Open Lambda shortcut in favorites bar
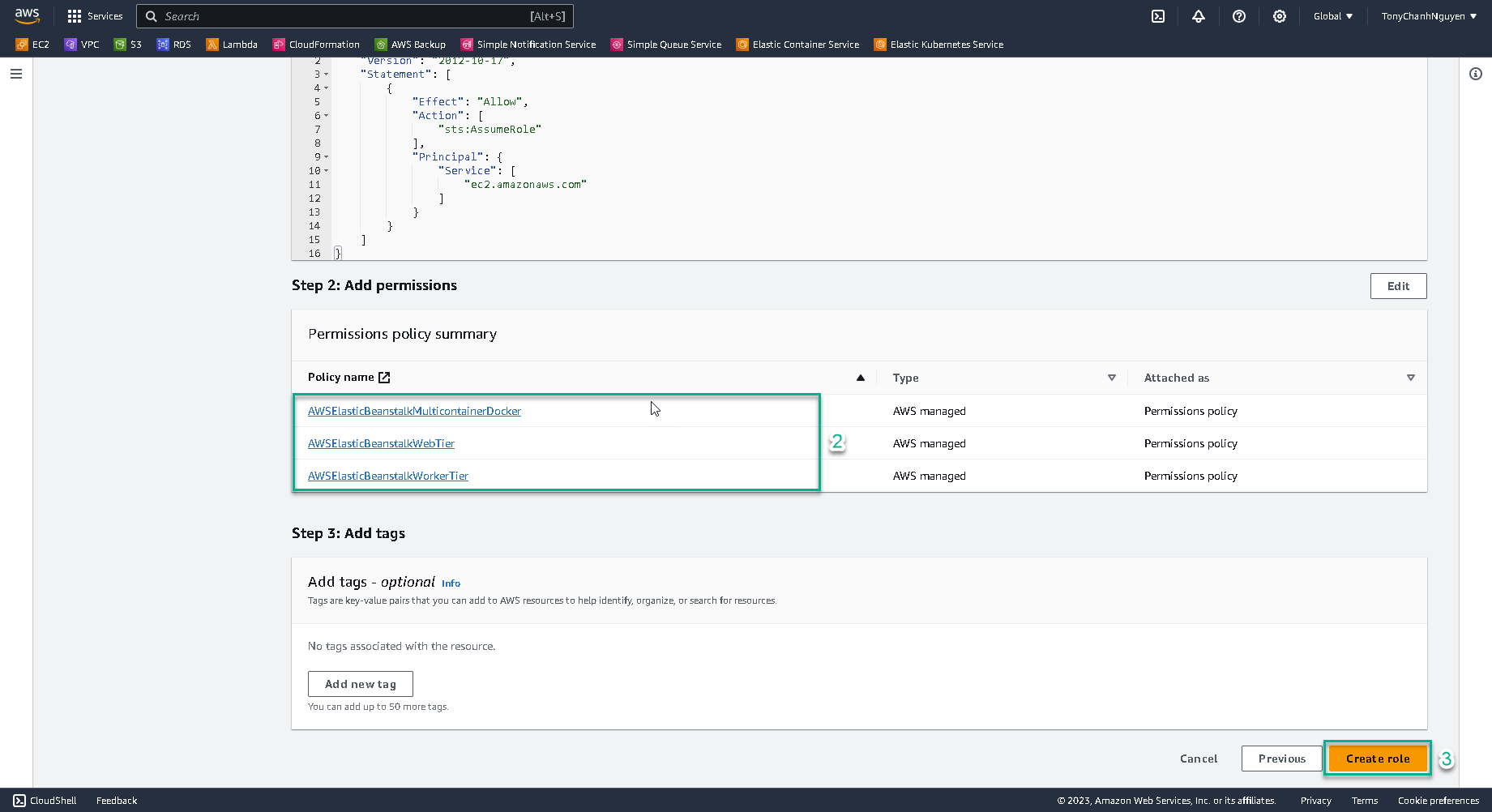The width and height of the screenshot is (1492, 812). coord(232,45)
